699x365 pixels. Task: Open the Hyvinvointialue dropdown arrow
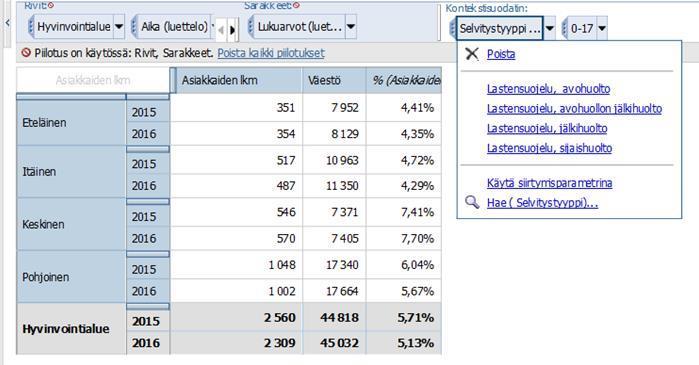[x=119, y=27]
